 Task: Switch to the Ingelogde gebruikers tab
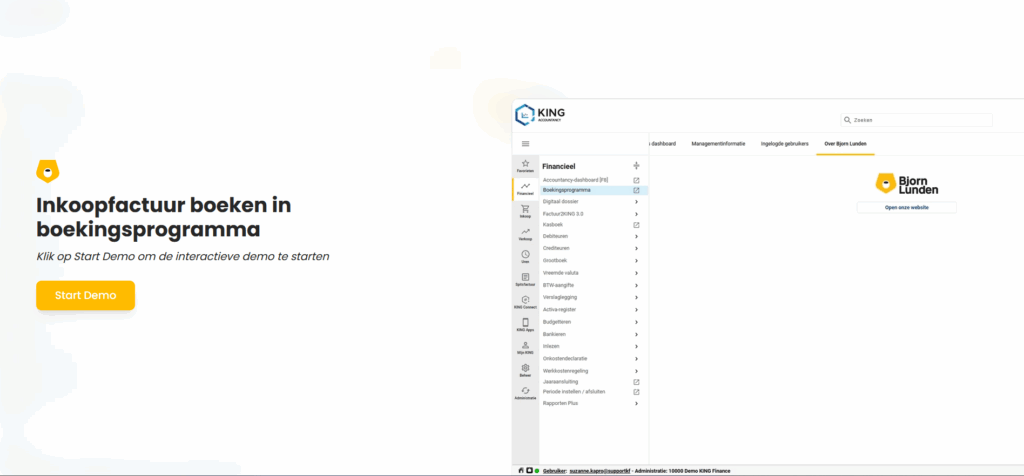784,144
